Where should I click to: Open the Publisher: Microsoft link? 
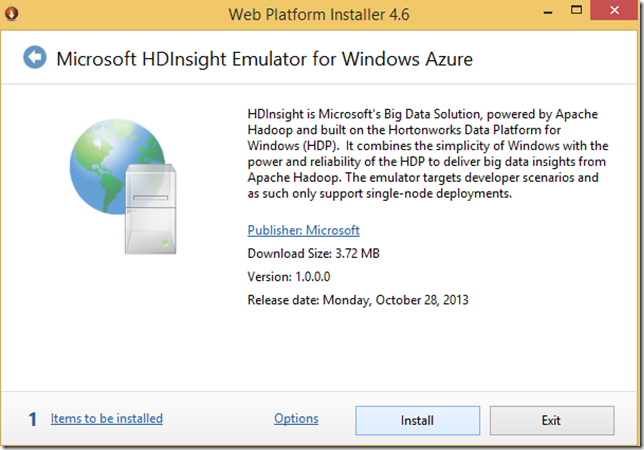pos(303,230)
